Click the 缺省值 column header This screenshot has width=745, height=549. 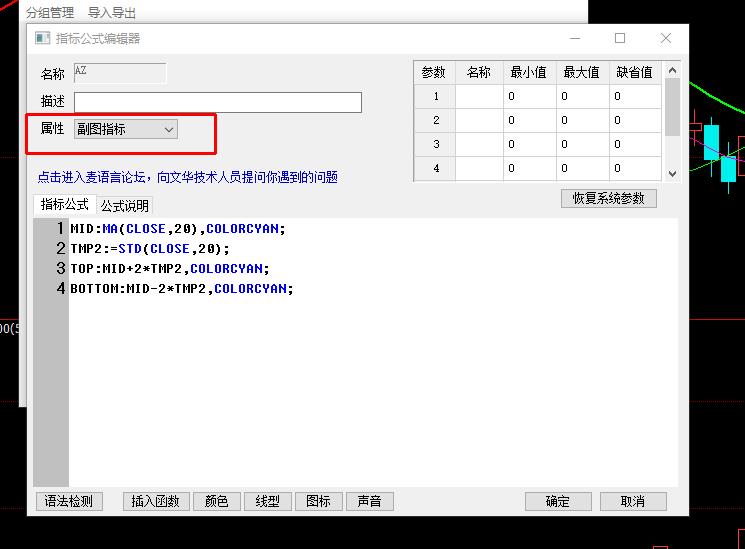click(x=635, y=72)
